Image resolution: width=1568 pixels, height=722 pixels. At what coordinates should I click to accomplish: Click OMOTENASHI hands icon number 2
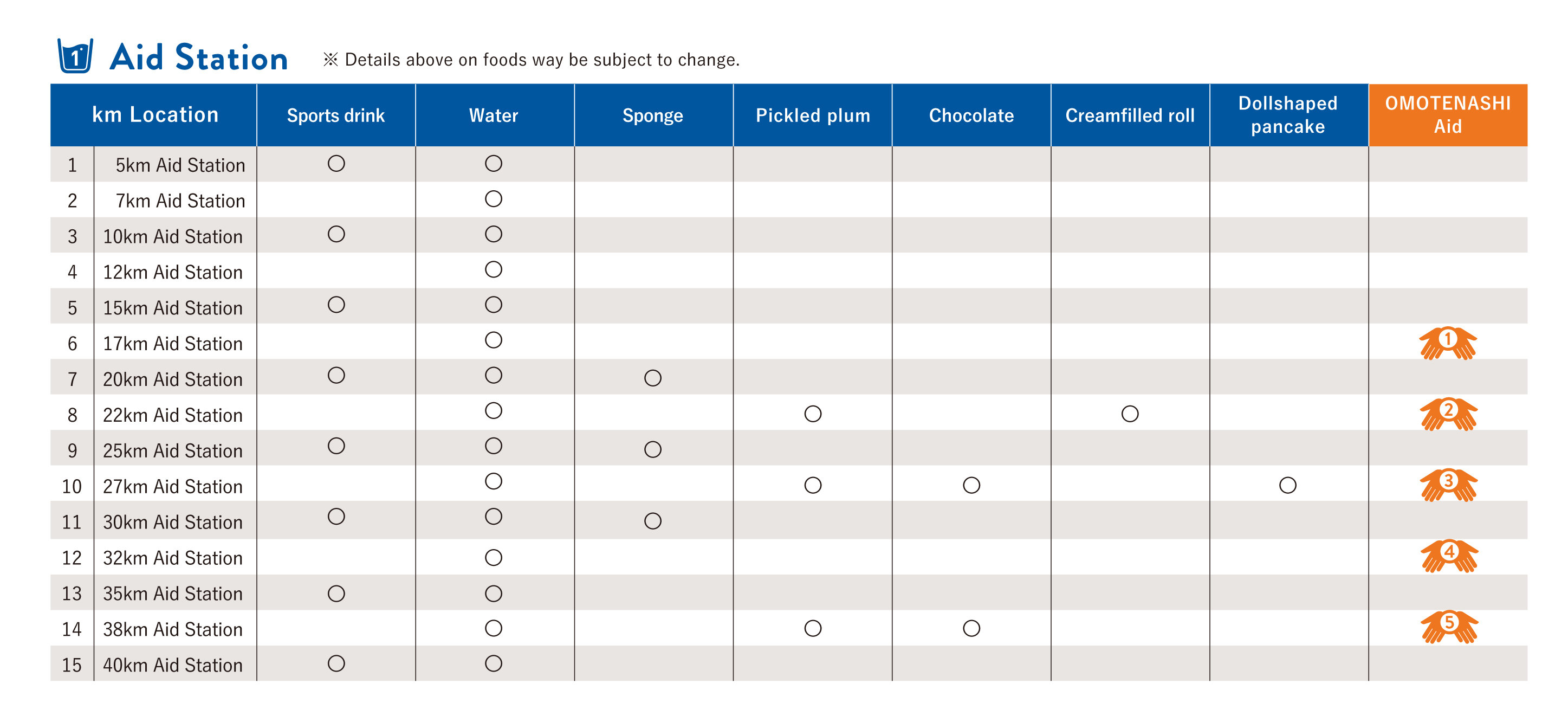[1448, 414]
